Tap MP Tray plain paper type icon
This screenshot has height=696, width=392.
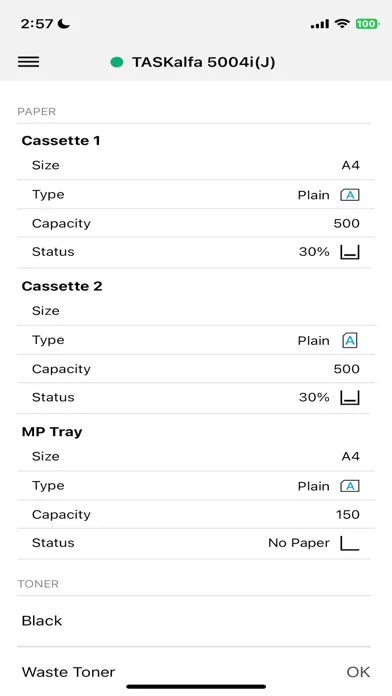click(350, 486)
